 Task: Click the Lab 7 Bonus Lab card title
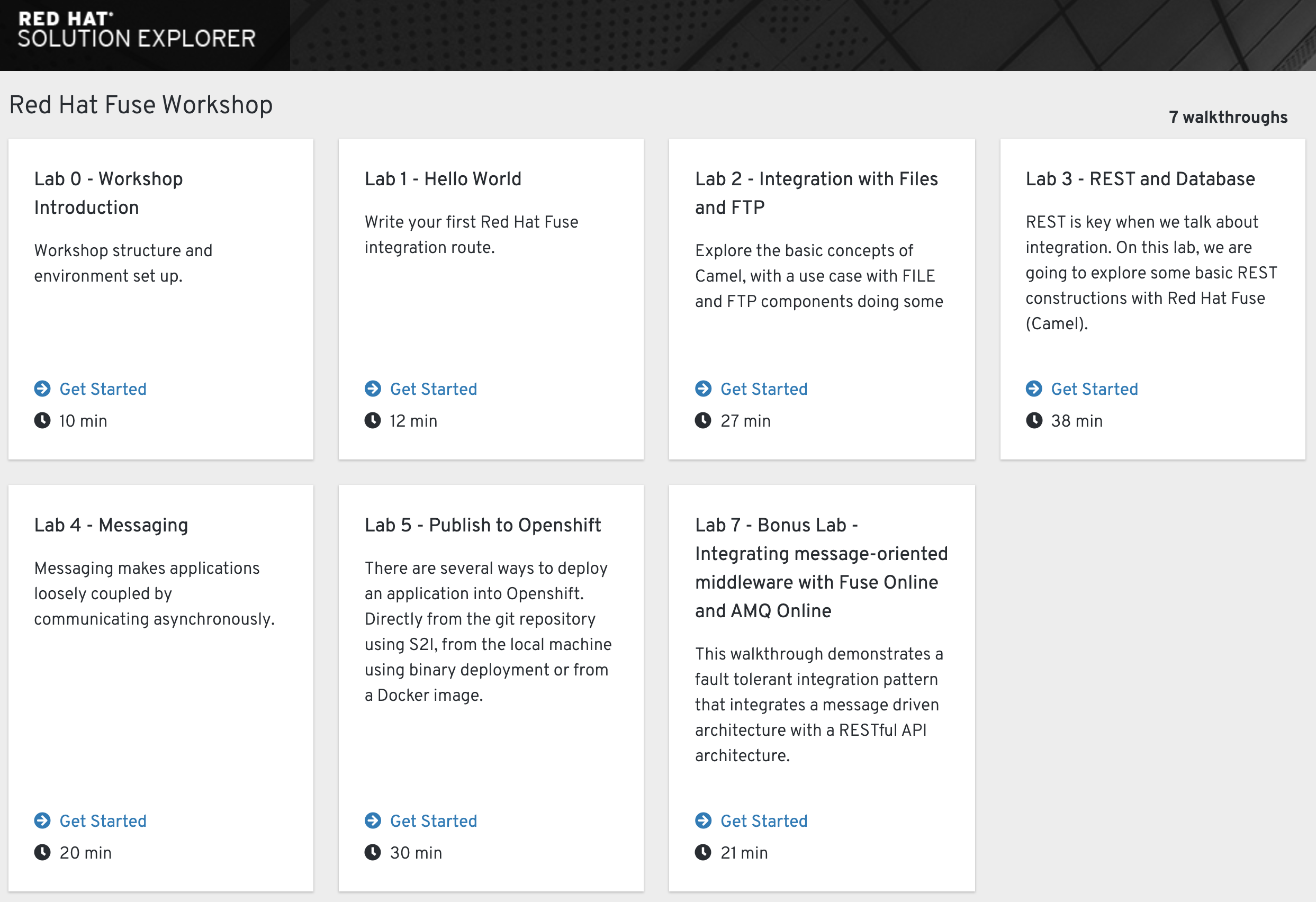[x=821, y=567]
